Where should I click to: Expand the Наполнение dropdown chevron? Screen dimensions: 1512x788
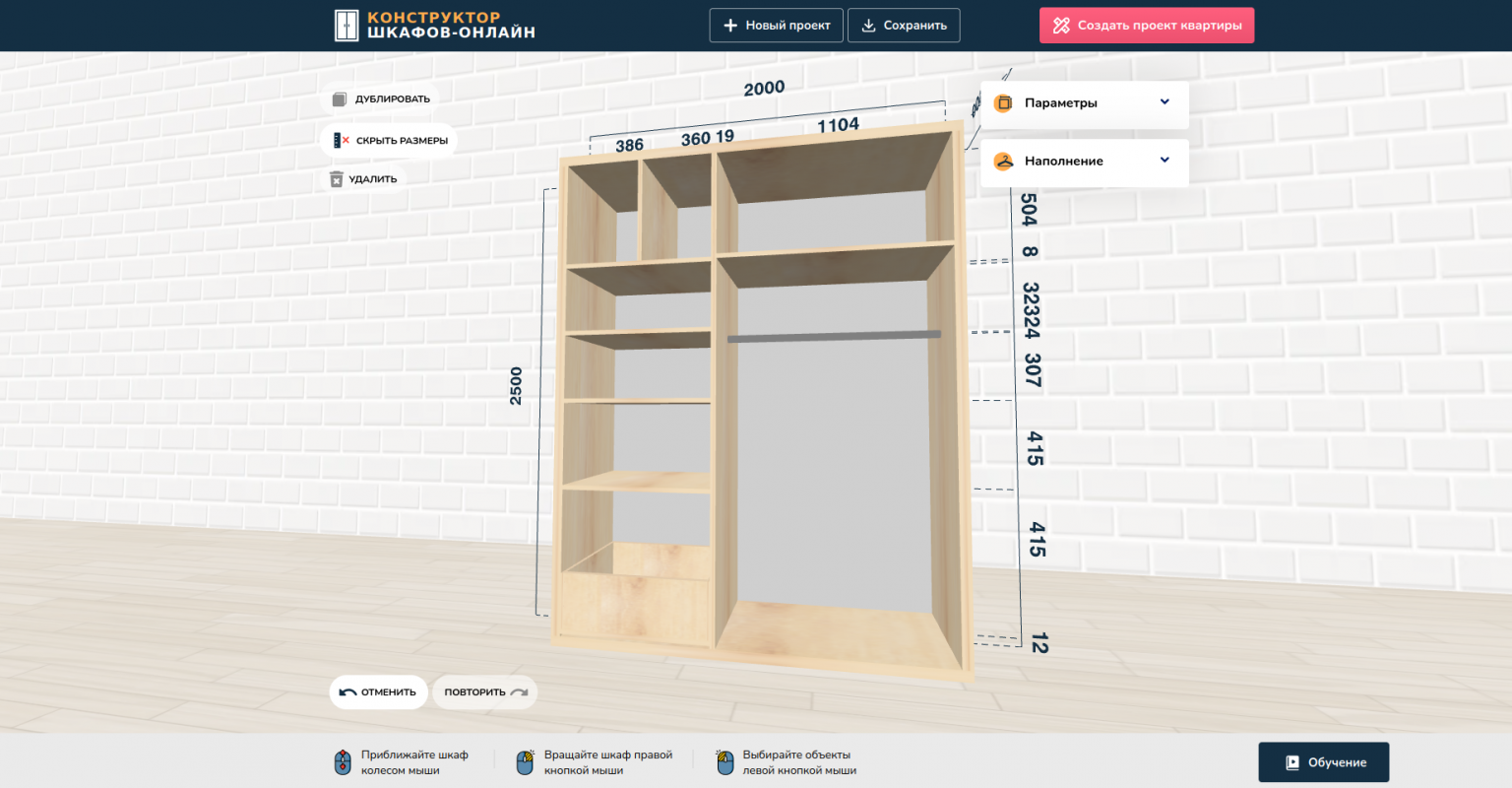point(1165,161)
